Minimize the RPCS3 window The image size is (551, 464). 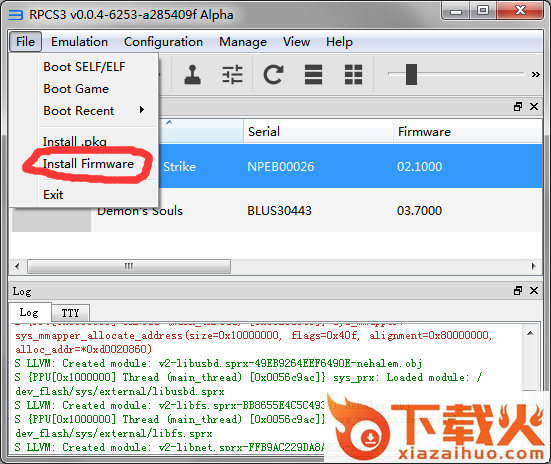[456, 11]
